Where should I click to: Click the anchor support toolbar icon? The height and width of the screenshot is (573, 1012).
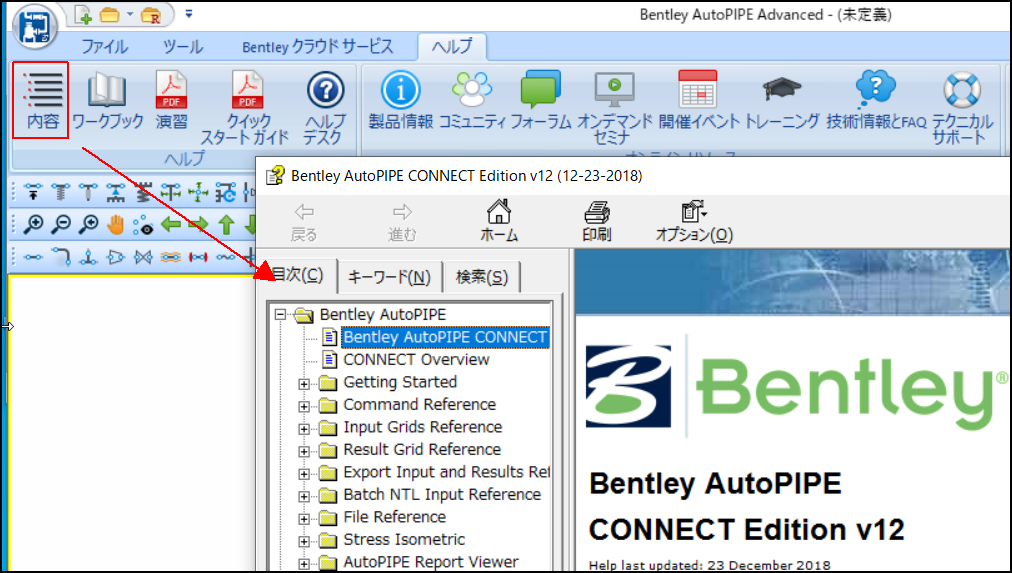pyautogui.click(x=32, y=192)
